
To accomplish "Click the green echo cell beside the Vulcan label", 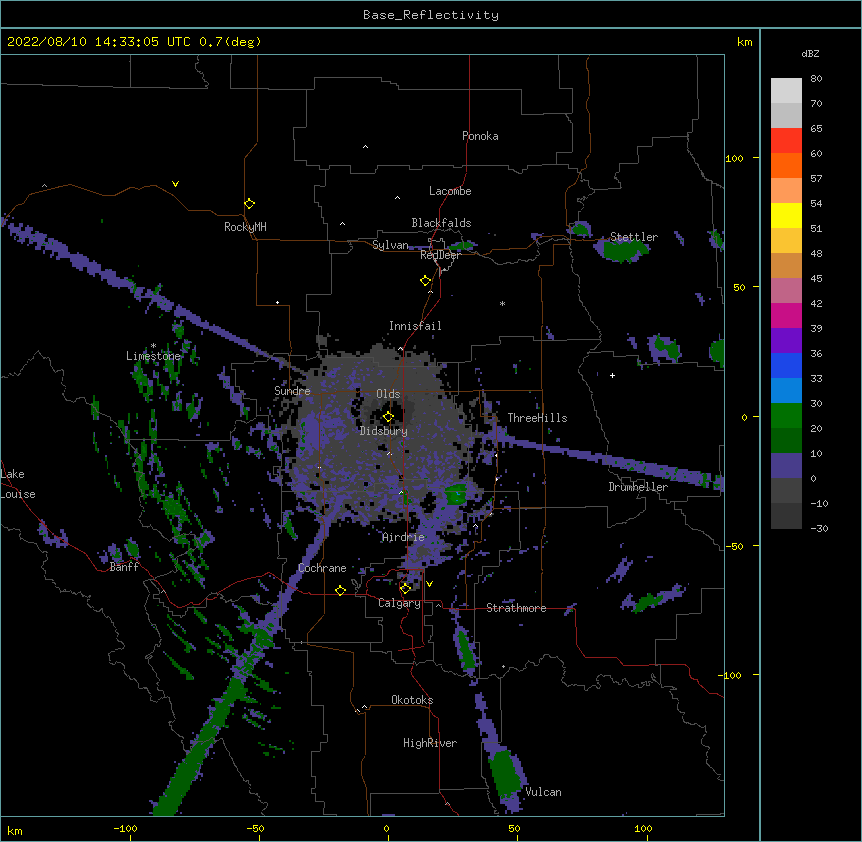I will 506,772.
